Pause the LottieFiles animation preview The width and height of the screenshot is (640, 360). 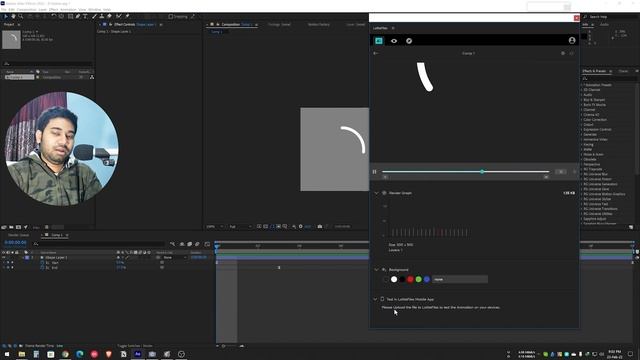(374, 172)
